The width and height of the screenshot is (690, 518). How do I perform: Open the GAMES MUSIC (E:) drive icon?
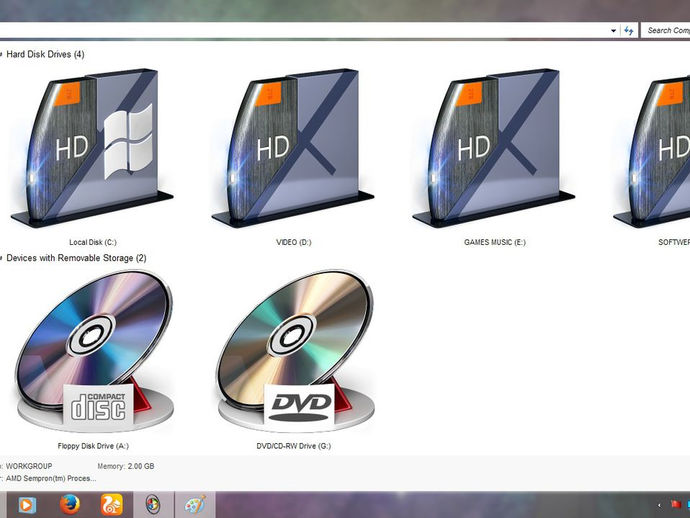(x=493, y=148)
